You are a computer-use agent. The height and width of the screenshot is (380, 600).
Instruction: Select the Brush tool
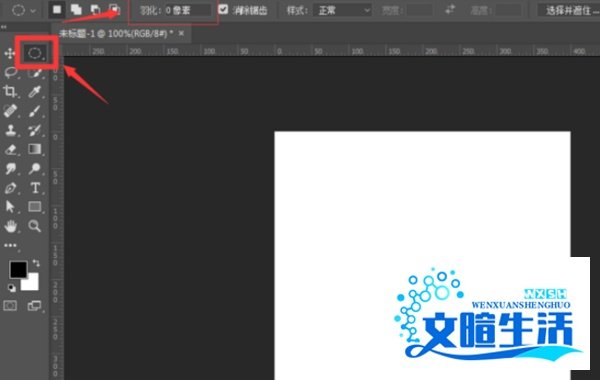(x=35, y=111)
